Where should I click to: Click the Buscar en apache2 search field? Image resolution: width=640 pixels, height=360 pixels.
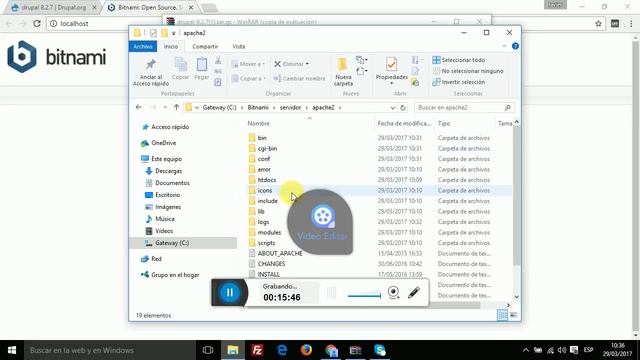point(464,107)
